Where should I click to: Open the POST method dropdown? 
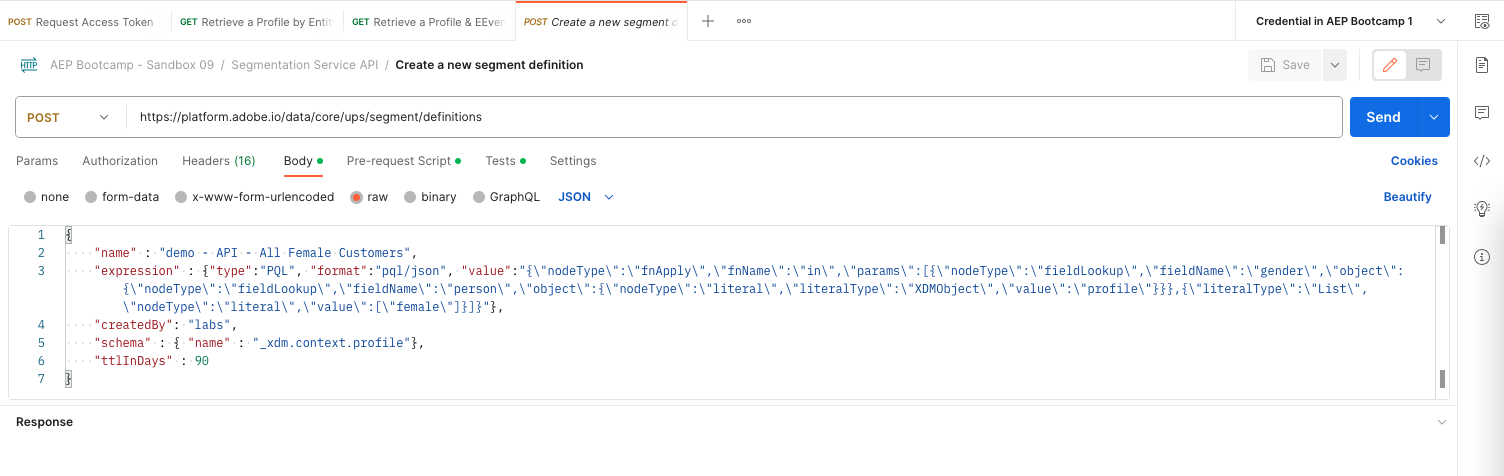68,117
